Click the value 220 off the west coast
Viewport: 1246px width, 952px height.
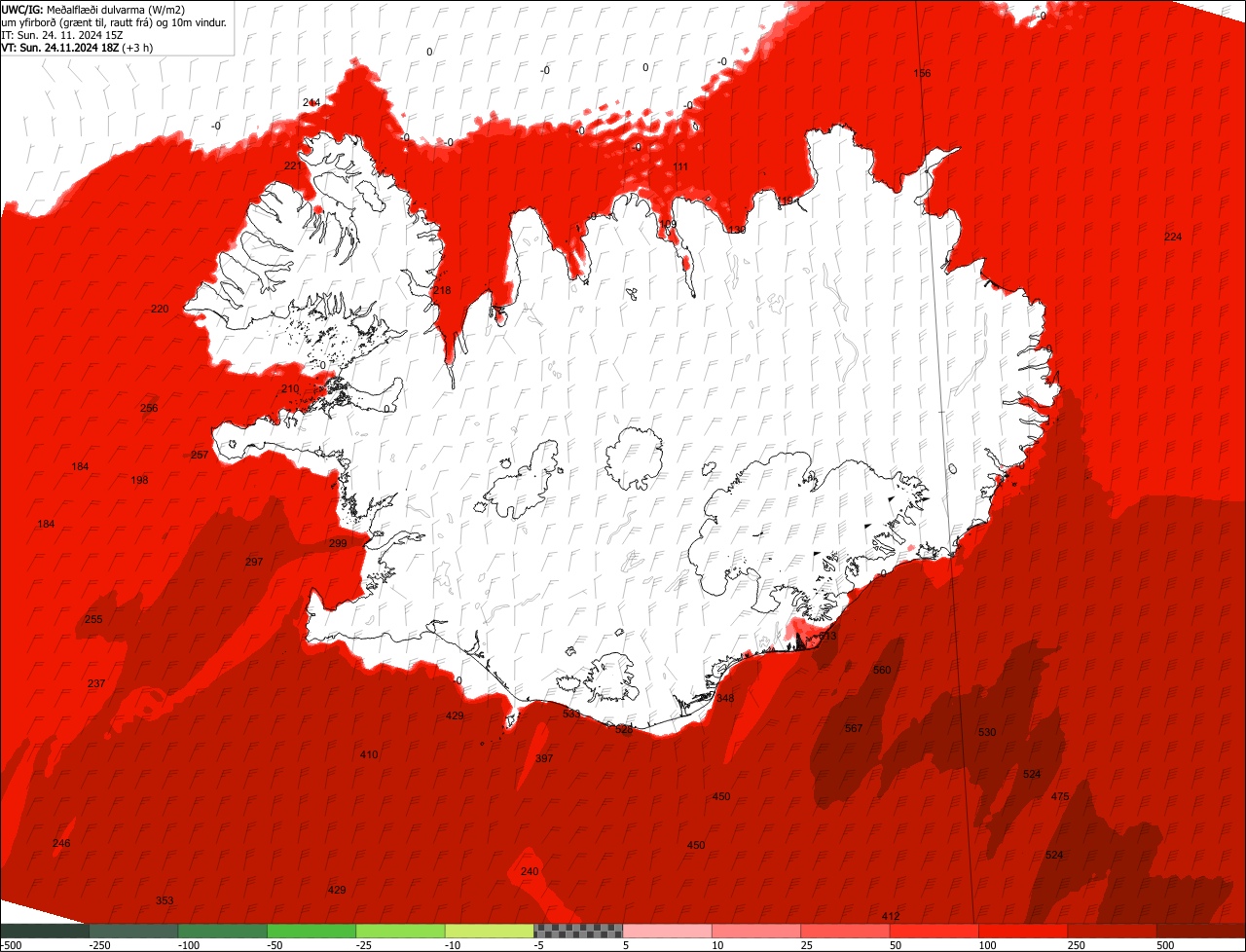(x=160, y=310)
